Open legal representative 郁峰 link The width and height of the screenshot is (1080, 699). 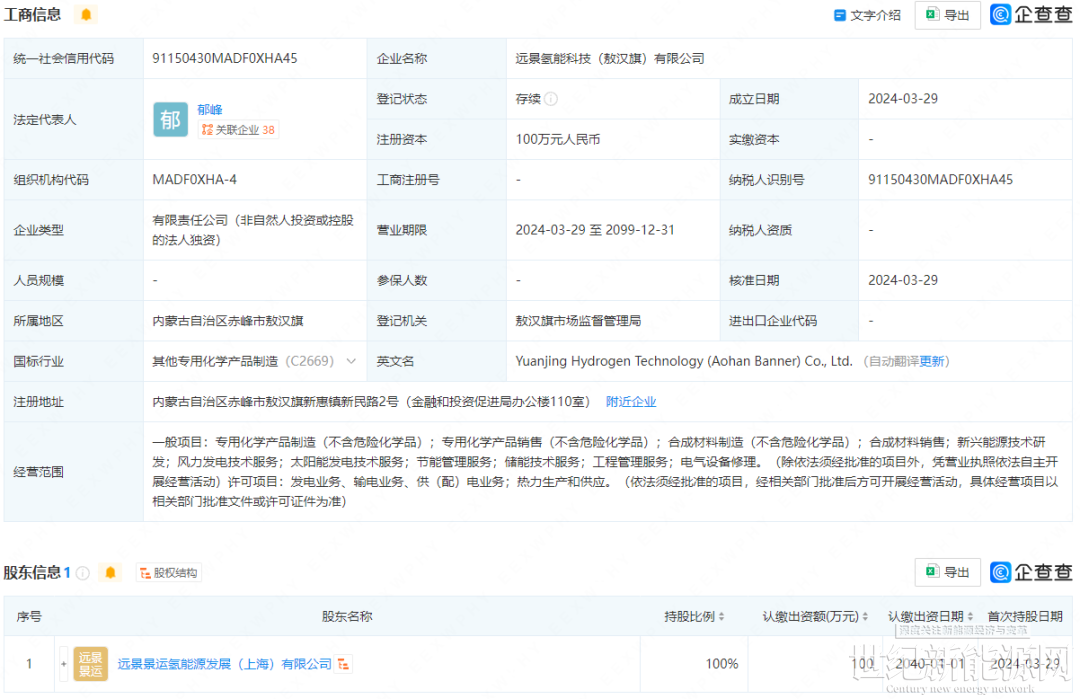tap(210, 109)
